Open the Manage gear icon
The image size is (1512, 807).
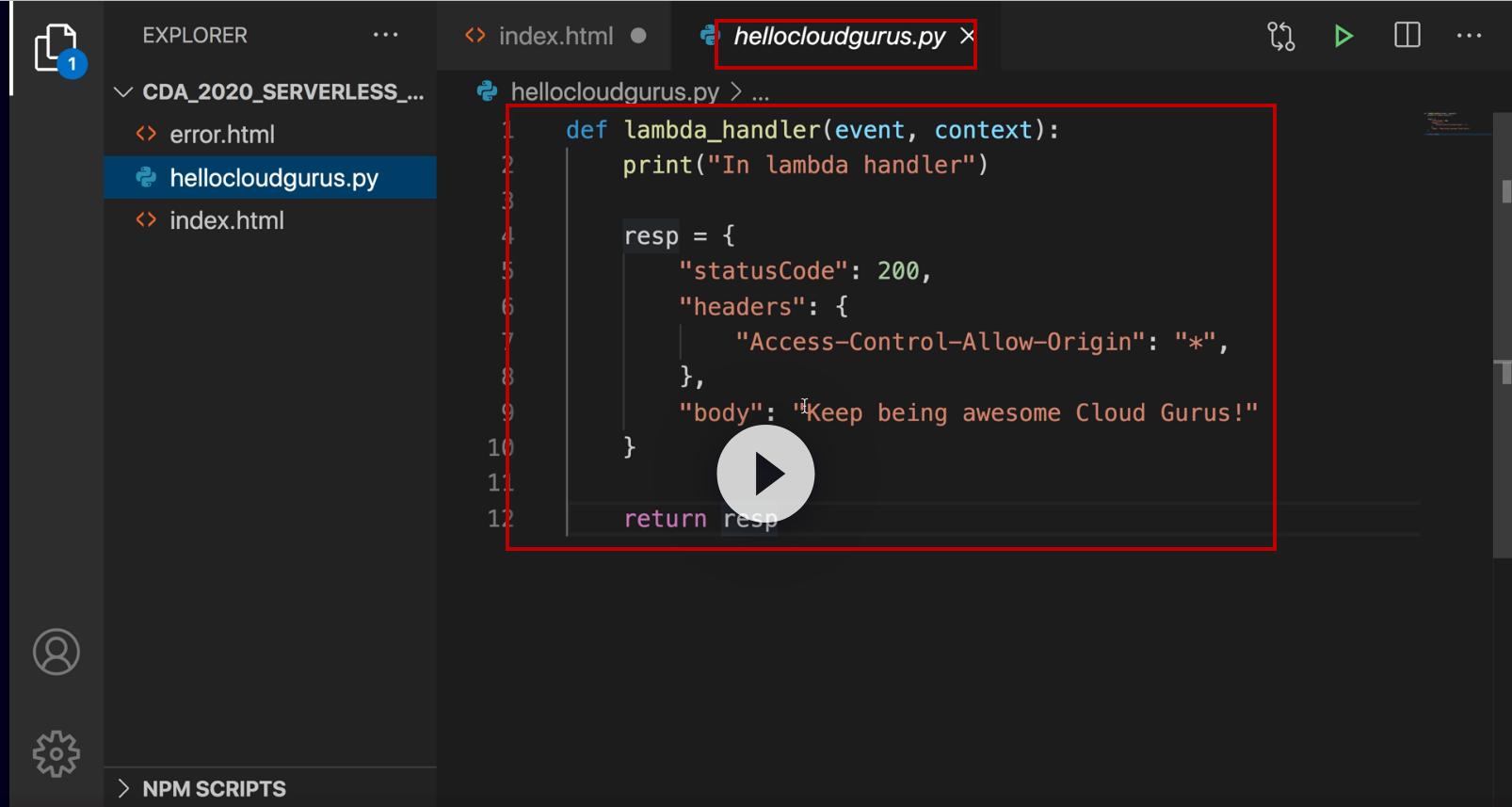pyautogui.click(x=56, y=753)
